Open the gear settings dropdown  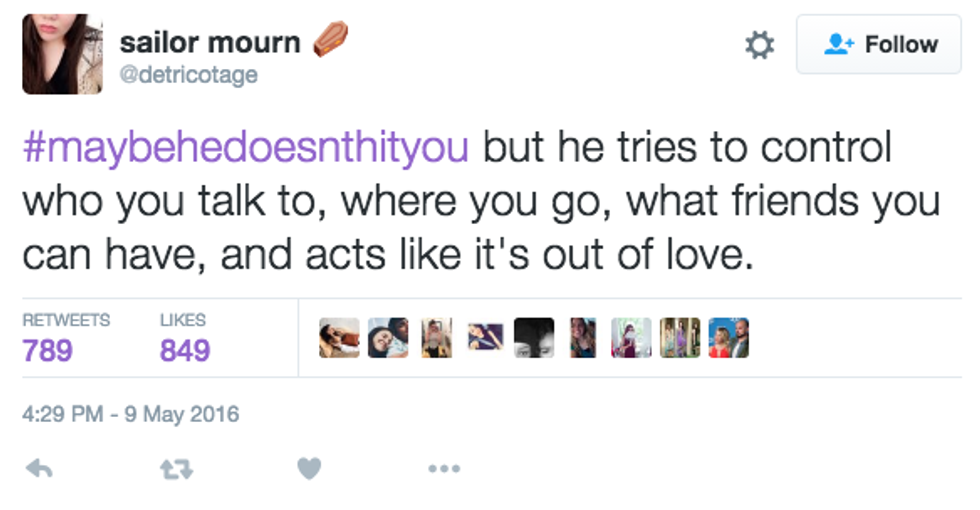[760, 45]
